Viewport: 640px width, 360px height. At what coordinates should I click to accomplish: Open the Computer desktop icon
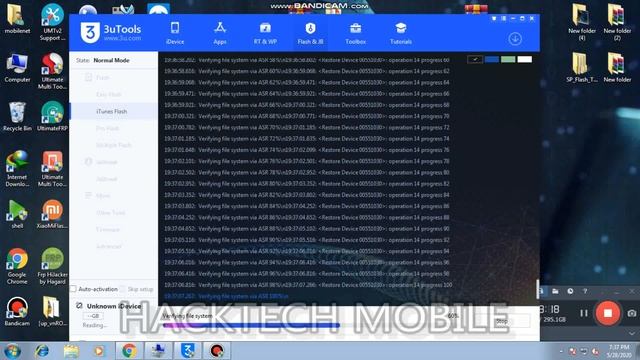(17, 68)
